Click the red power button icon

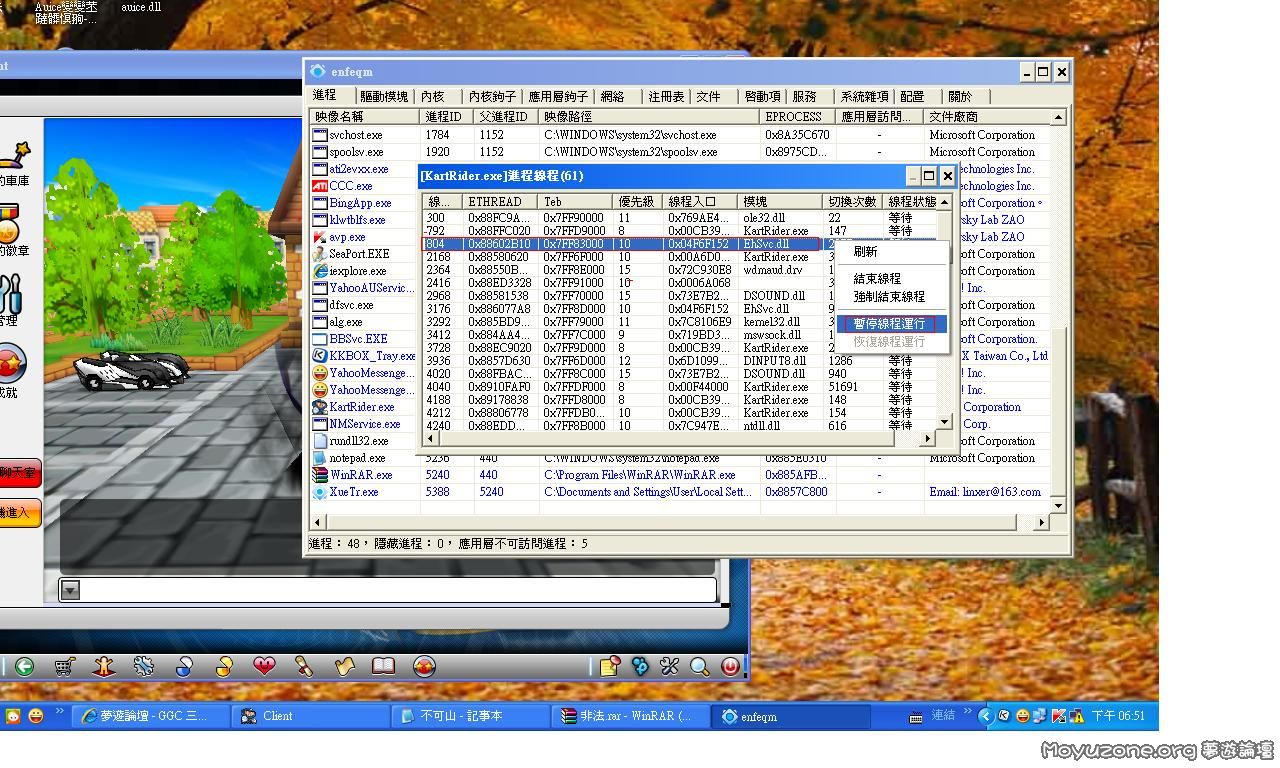[730, 666]
